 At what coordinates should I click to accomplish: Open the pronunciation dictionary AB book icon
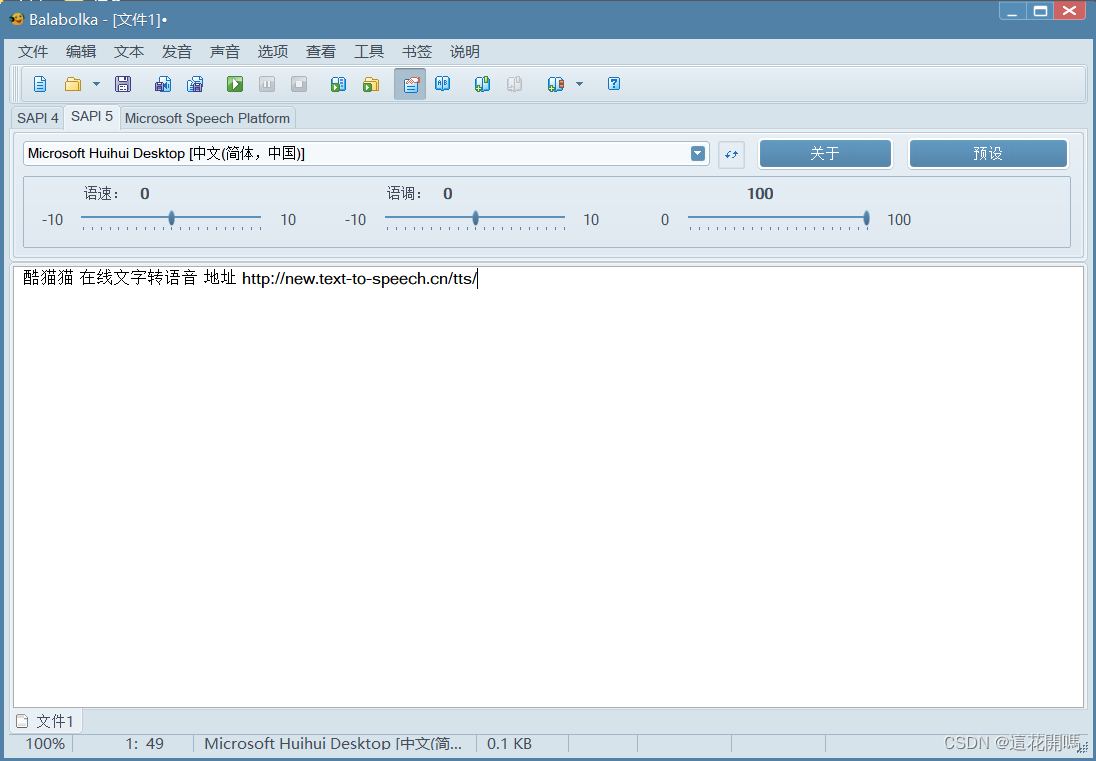tap(442, 85)
